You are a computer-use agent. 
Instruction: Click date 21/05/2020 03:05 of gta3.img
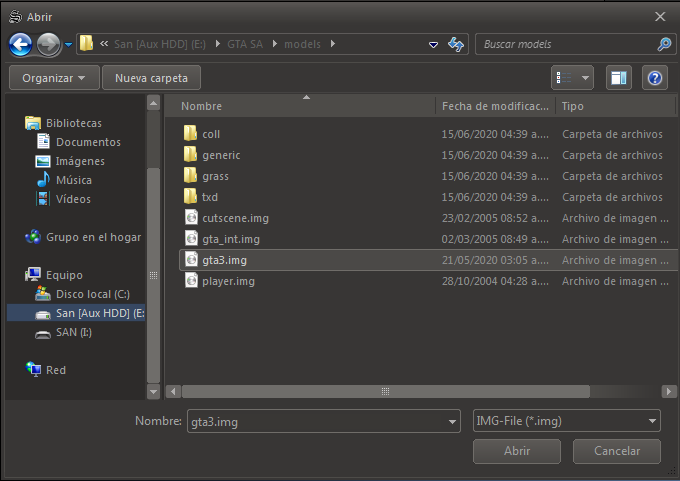[x=495, y=260]
